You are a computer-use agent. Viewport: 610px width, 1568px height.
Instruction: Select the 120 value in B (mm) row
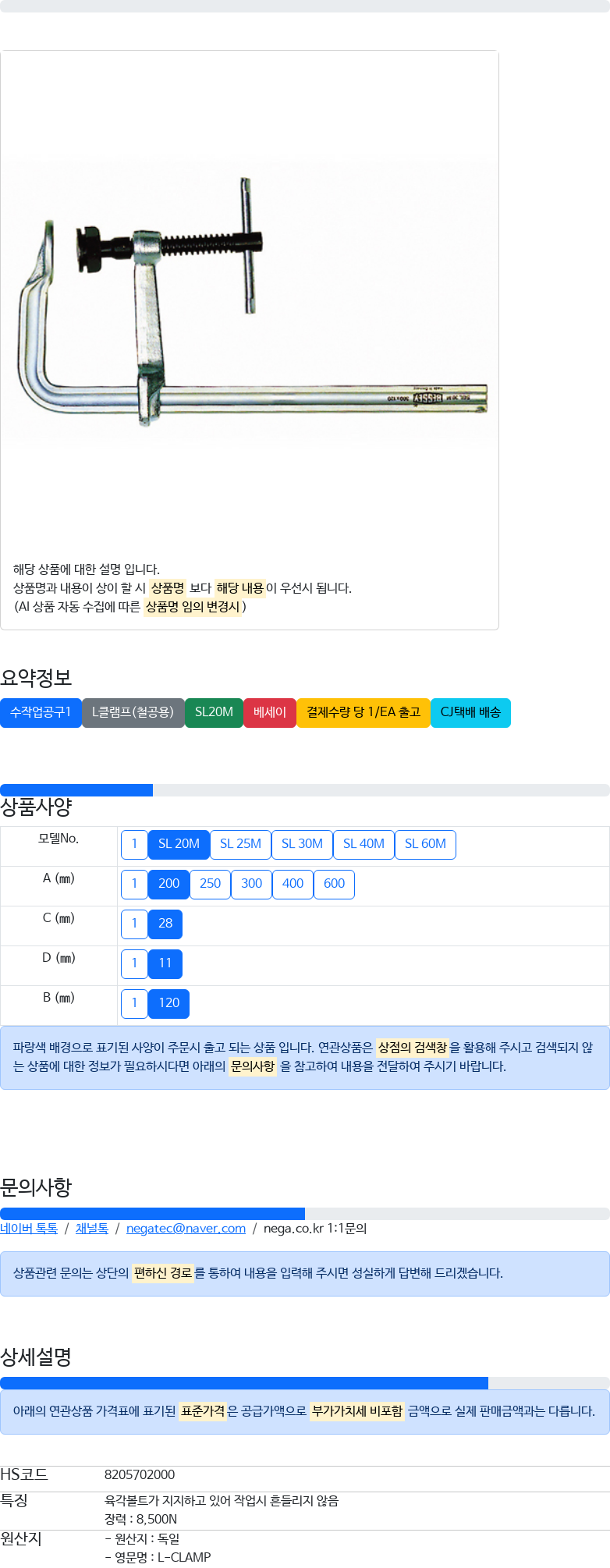click(168, 1003)
